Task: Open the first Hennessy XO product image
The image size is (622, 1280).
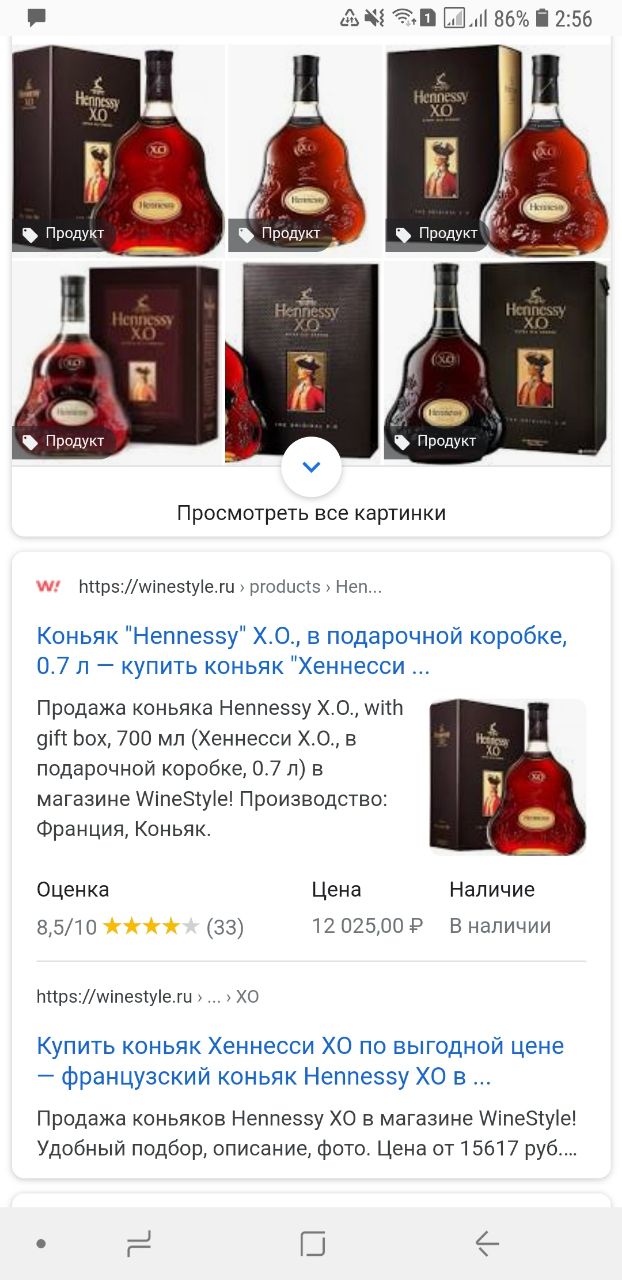Action: (x=118, y=151)
